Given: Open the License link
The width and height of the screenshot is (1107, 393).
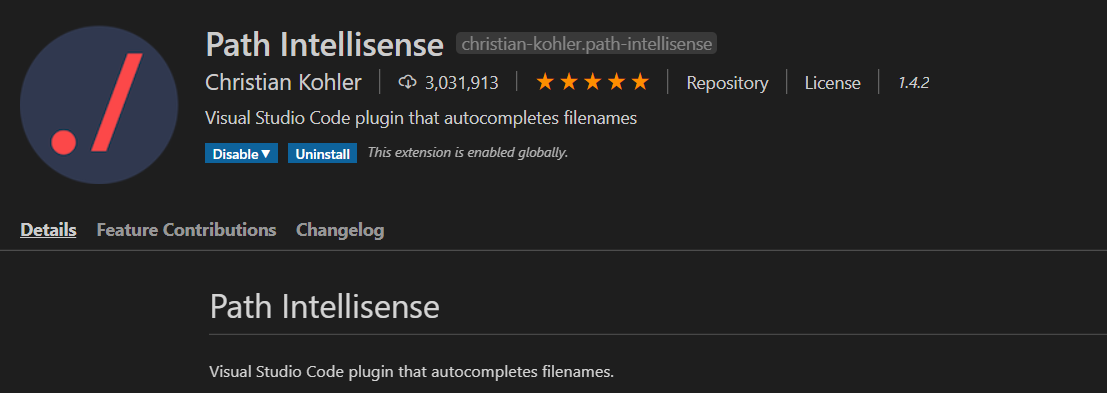Looking at the screenshot, I should click(x=832, y=83).
